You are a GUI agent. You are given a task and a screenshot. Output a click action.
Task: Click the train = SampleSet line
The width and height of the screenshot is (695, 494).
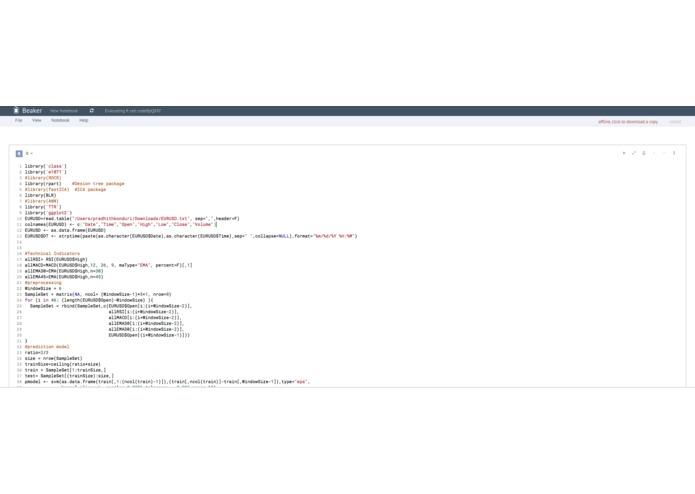click(65, 370)
